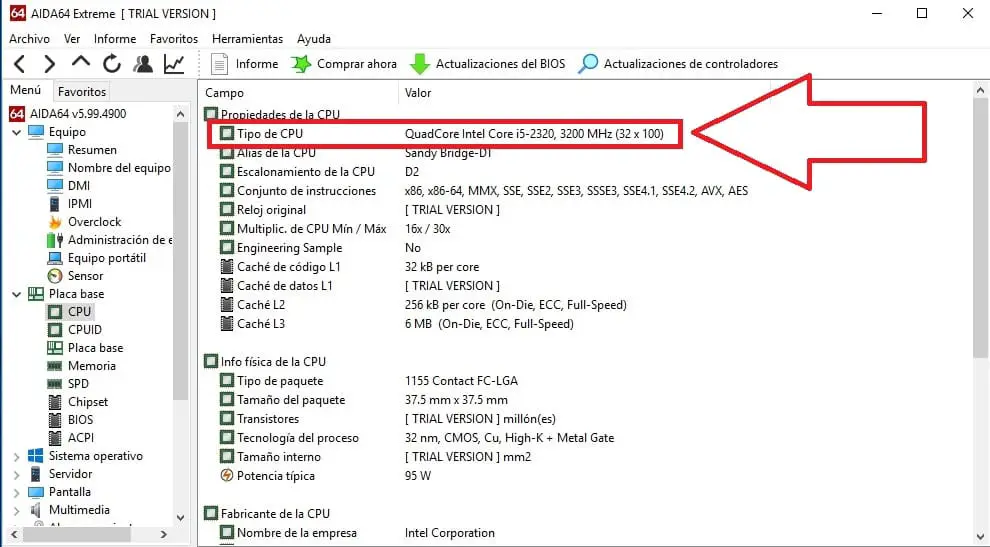
Task: Click the tree horizontal scrollbar right arrow
Action: pos(164,534)
